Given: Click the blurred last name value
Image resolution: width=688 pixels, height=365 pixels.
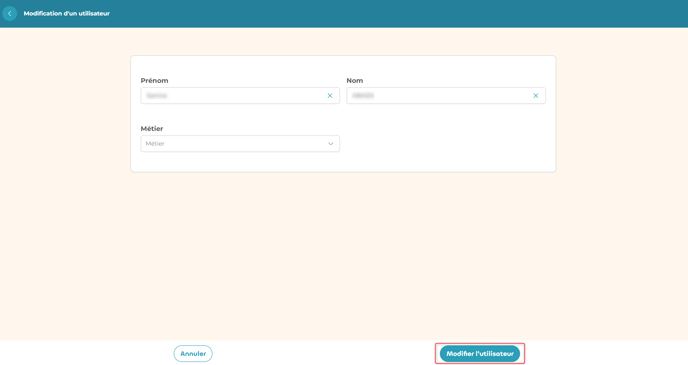Looking at the screenshot, I should [363, 96].
